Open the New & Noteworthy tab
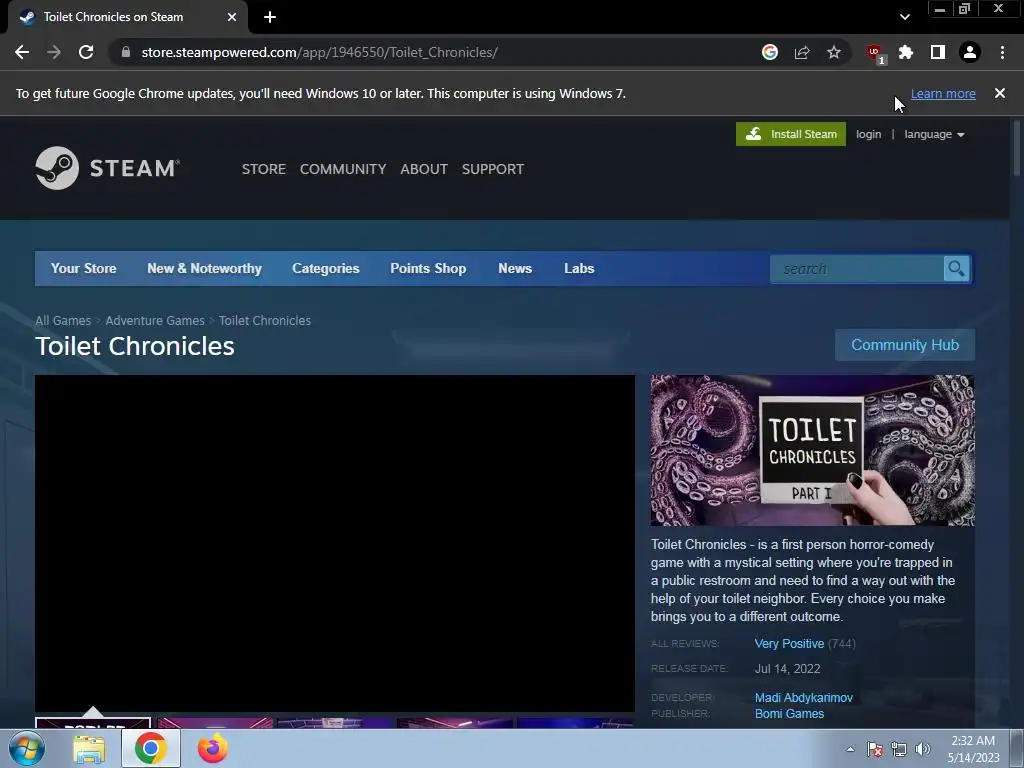The image size is (1024, 768). [x=204, y=268]
